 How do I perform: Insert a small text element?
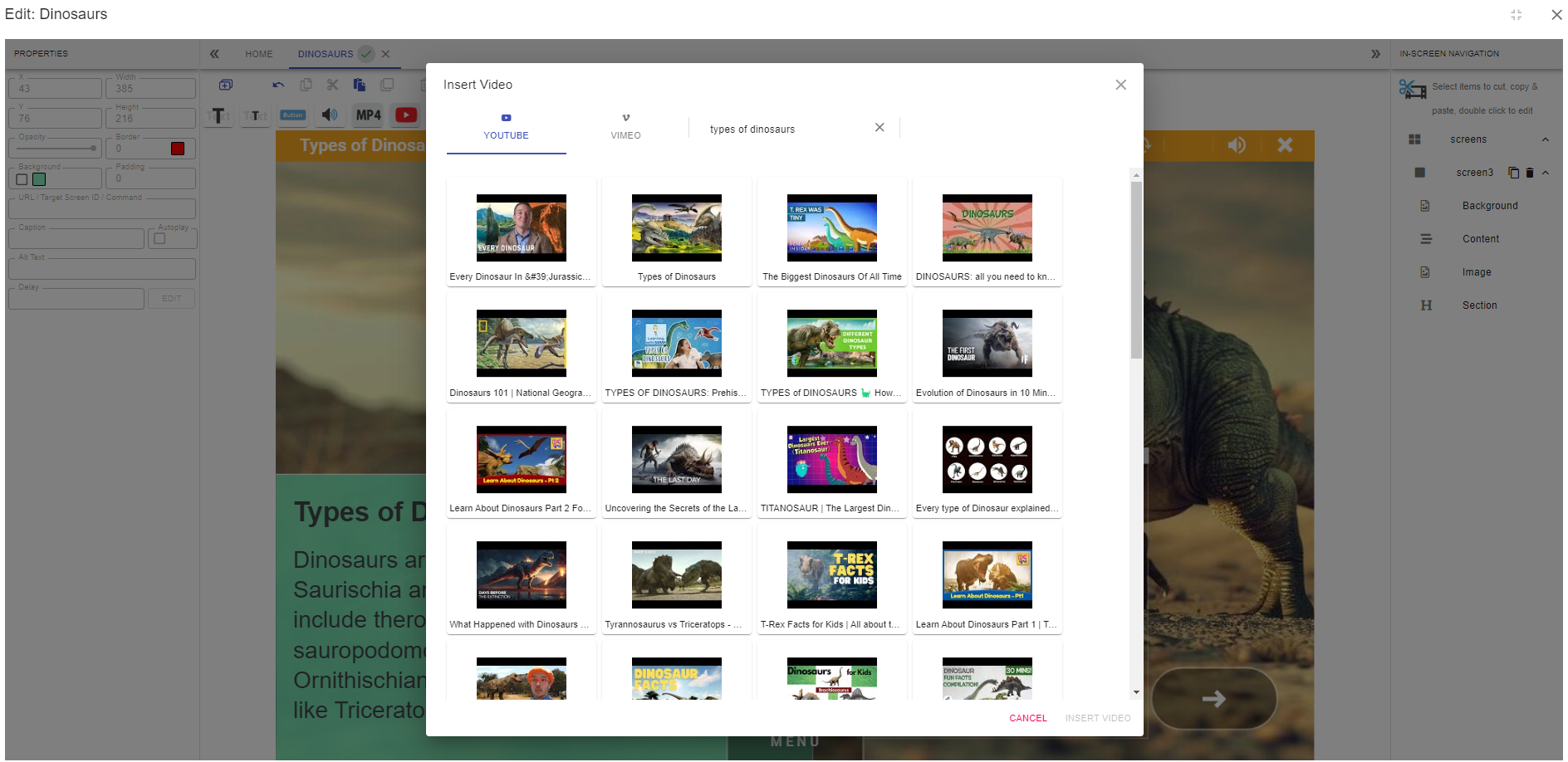coord(256,115)
